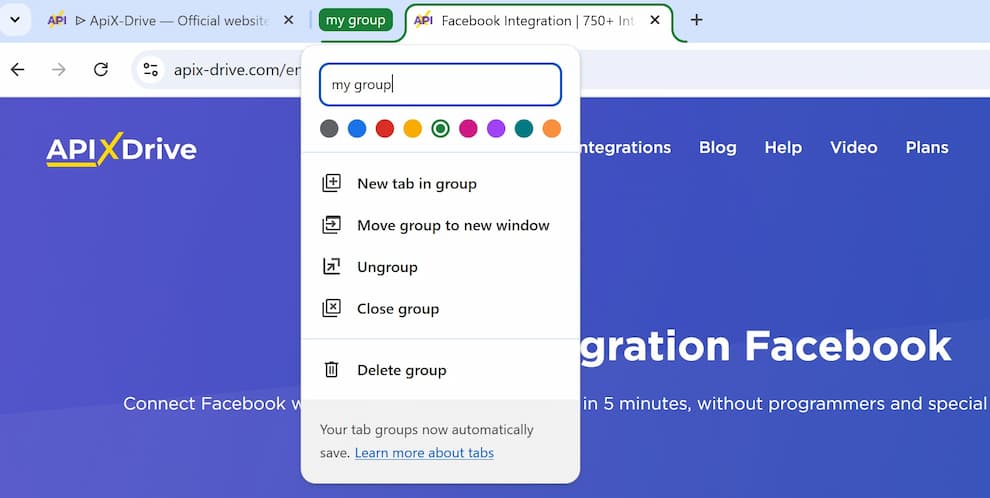Viewport: 990px width, 498px height.
Task: Open the tab search dropdown chevron
Action: click(15, 20)
